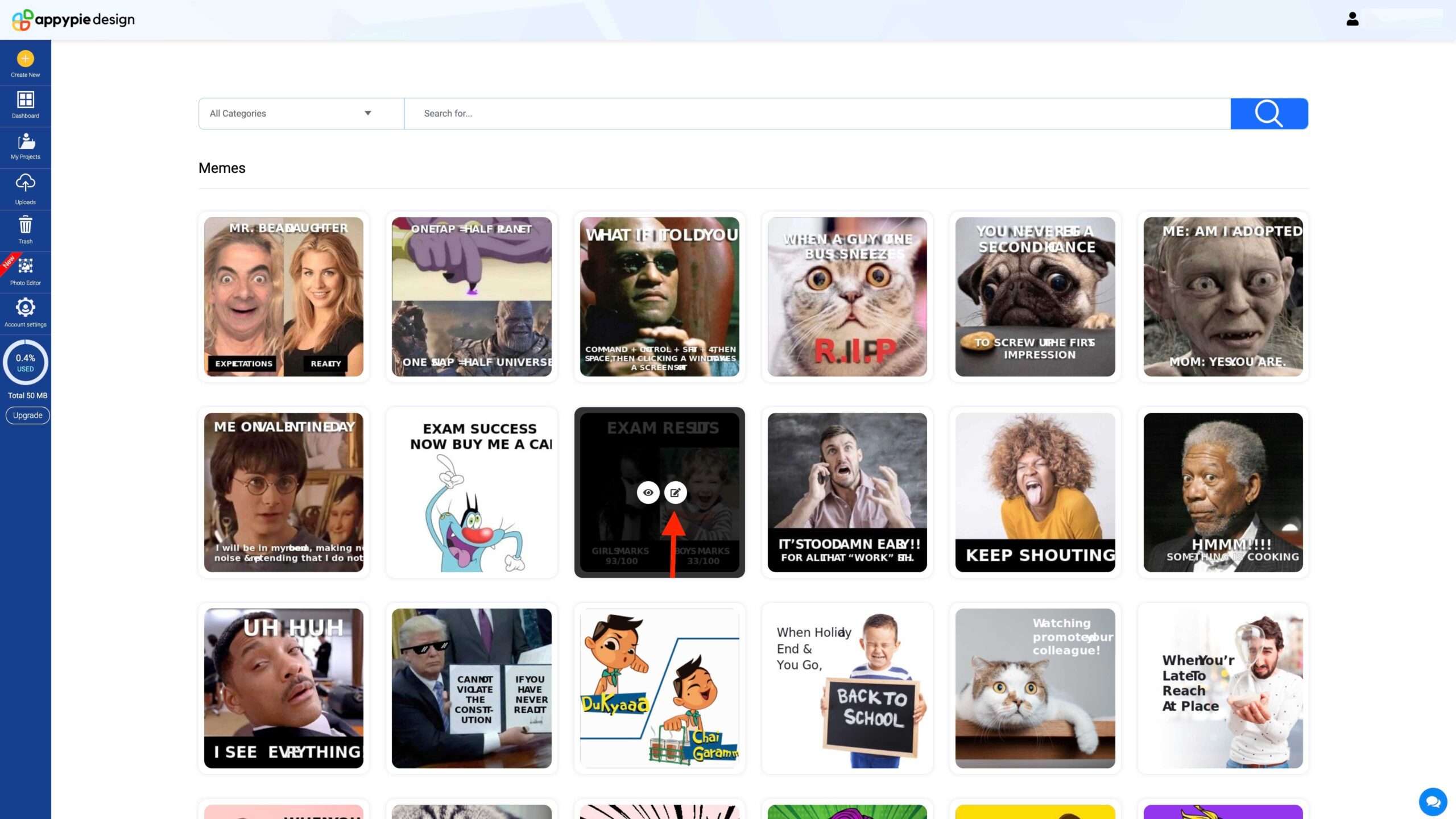Choose the Back To School meme
Image resolution: width=1456 pixels, height=819 pixels.
pos(847,688)
